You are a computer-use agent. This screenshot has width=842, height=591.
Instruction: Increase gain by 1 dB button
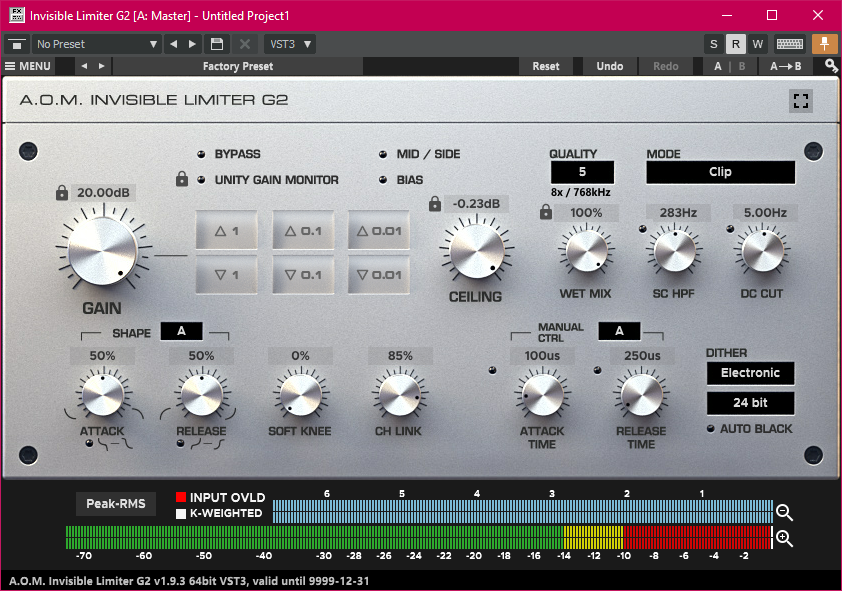click(x=227, y=231)
